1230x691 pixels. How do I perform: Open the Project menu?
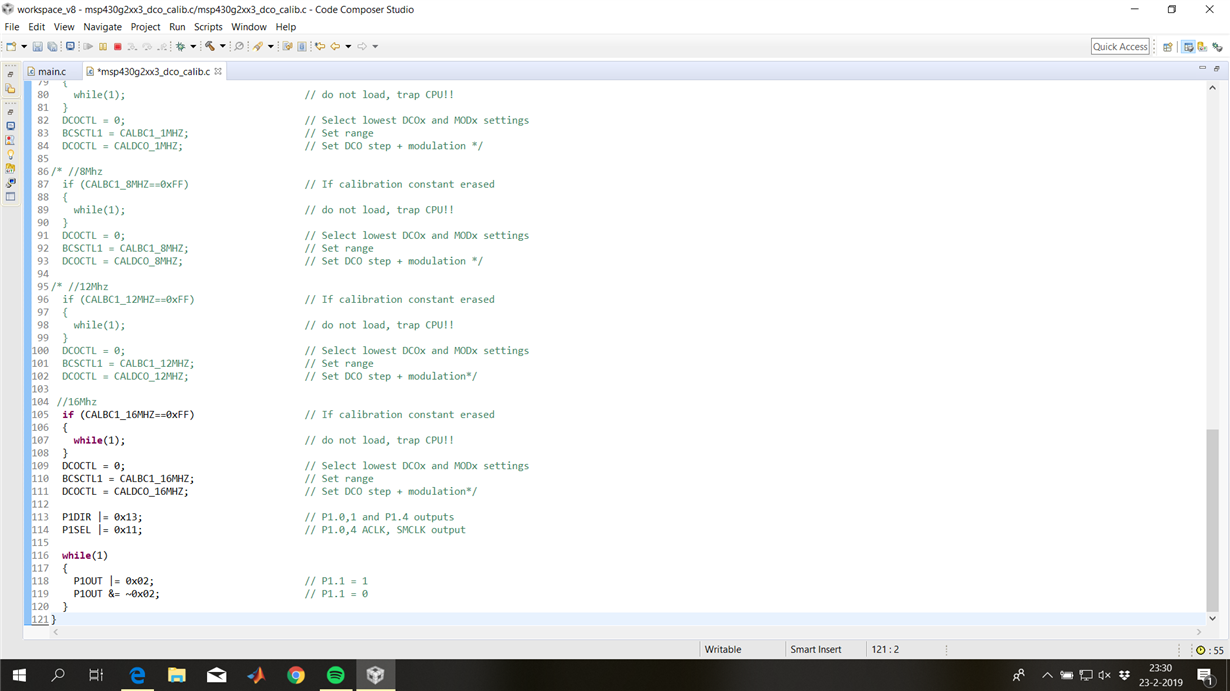point(145,27)
